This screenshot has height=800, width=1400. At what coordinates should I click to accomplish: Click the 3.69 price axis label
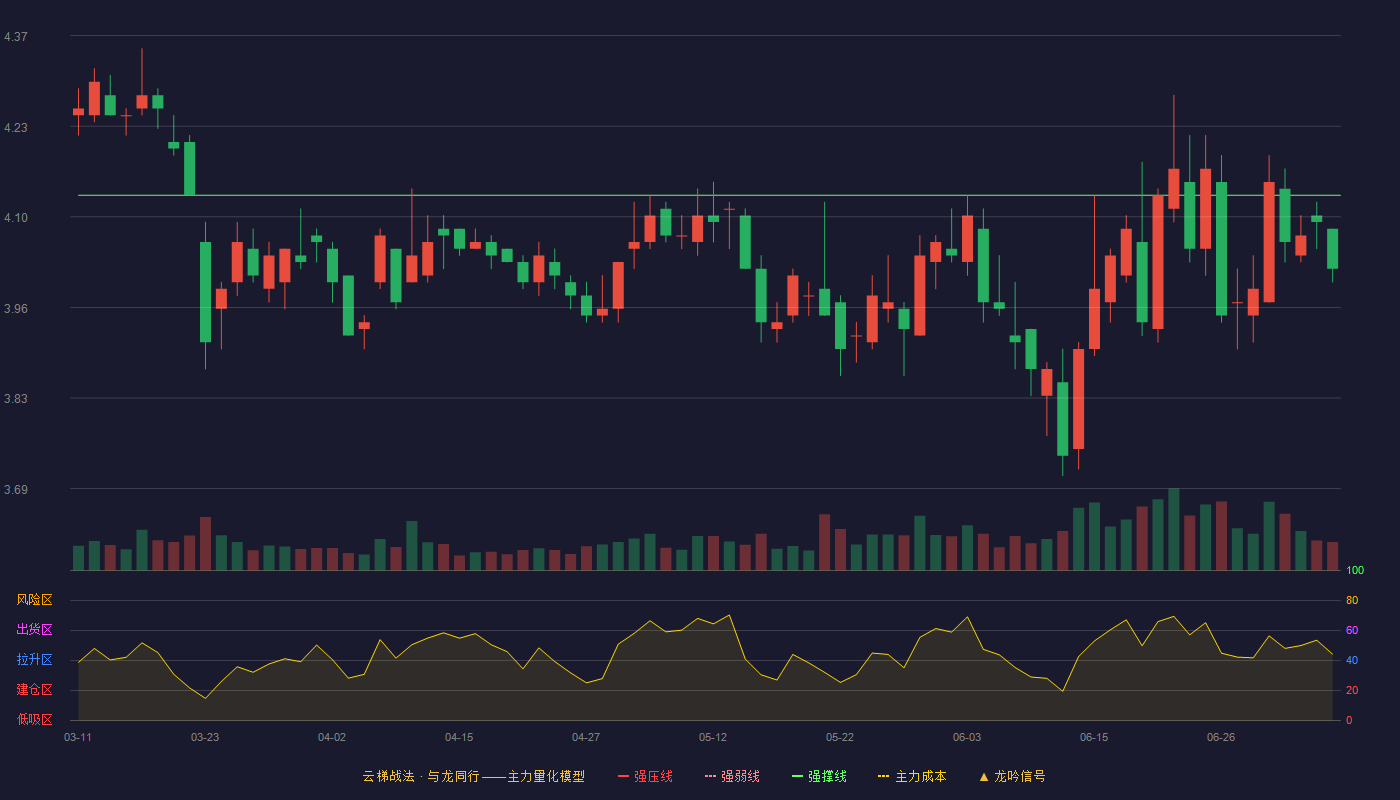16,490
